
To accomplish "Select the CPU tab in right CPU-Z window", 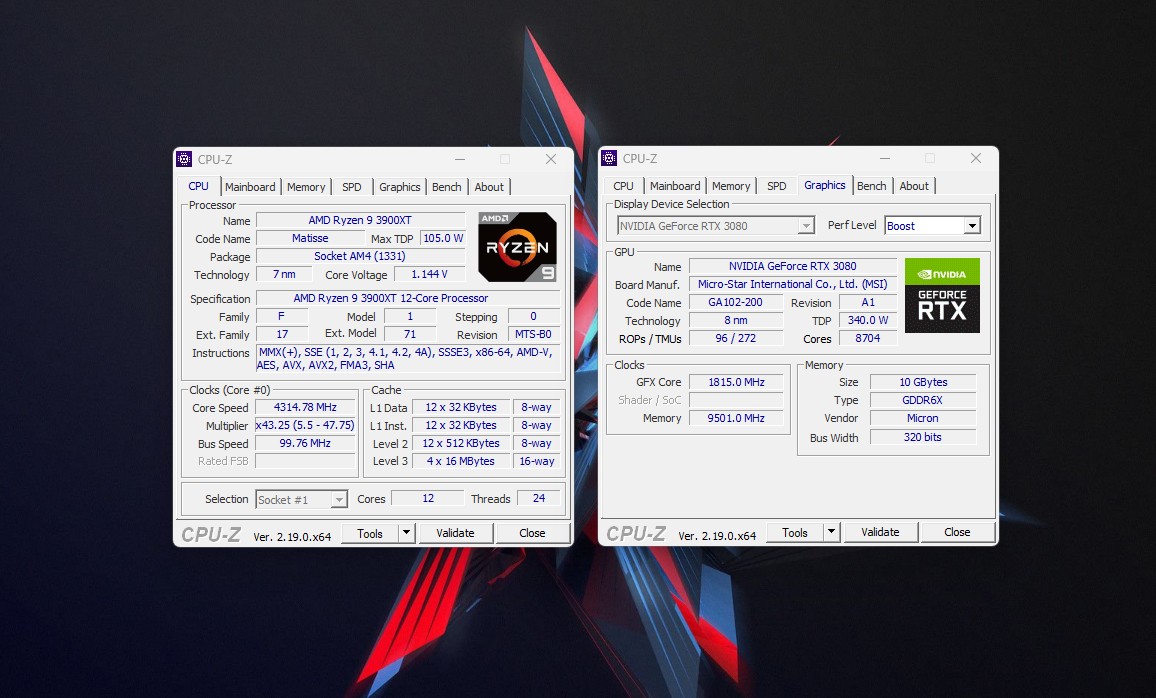I will pos(623,186).
